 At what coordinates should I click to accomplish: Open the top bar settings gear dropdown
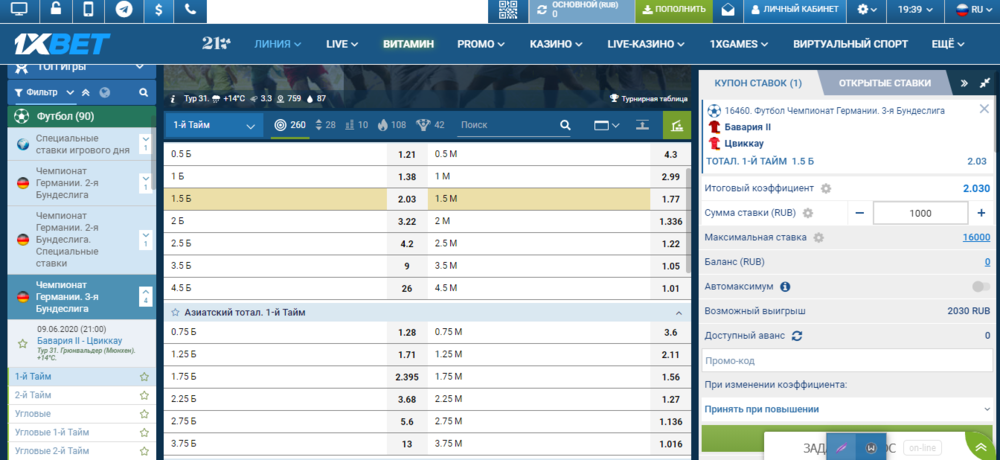tap(868, 10)
